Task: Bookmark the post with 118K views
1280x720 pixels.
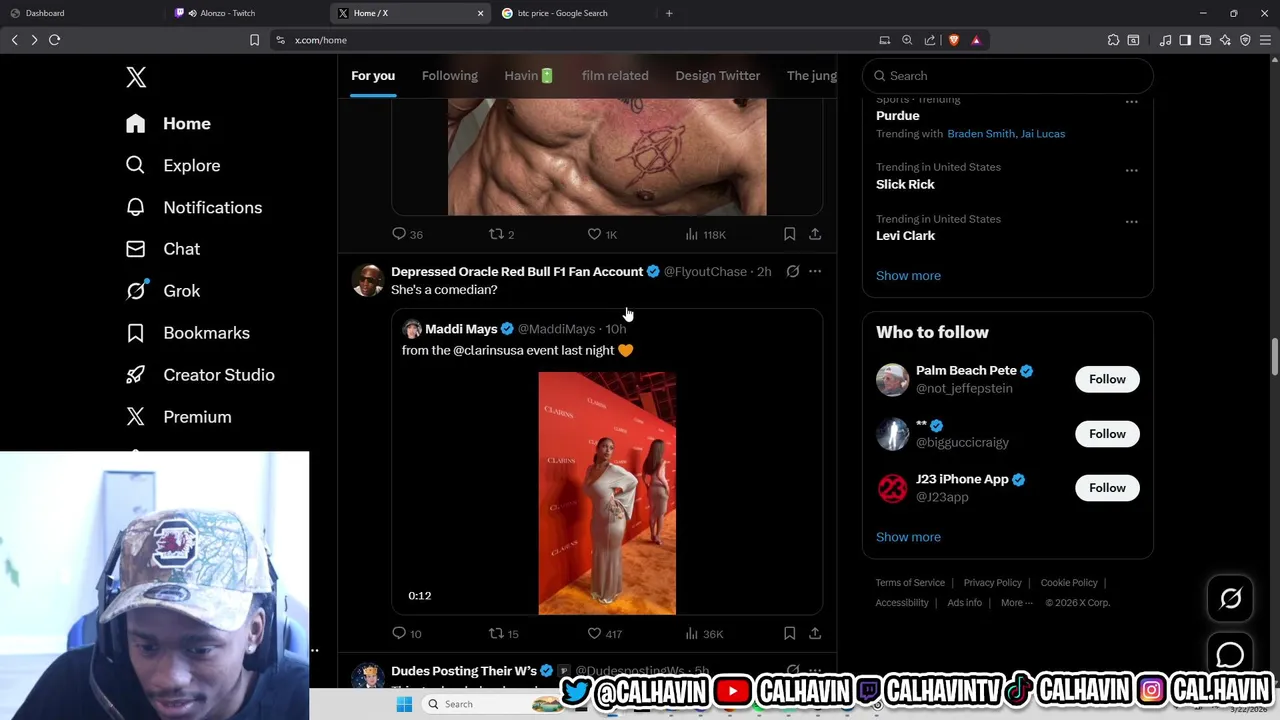Action: [789, 234]
